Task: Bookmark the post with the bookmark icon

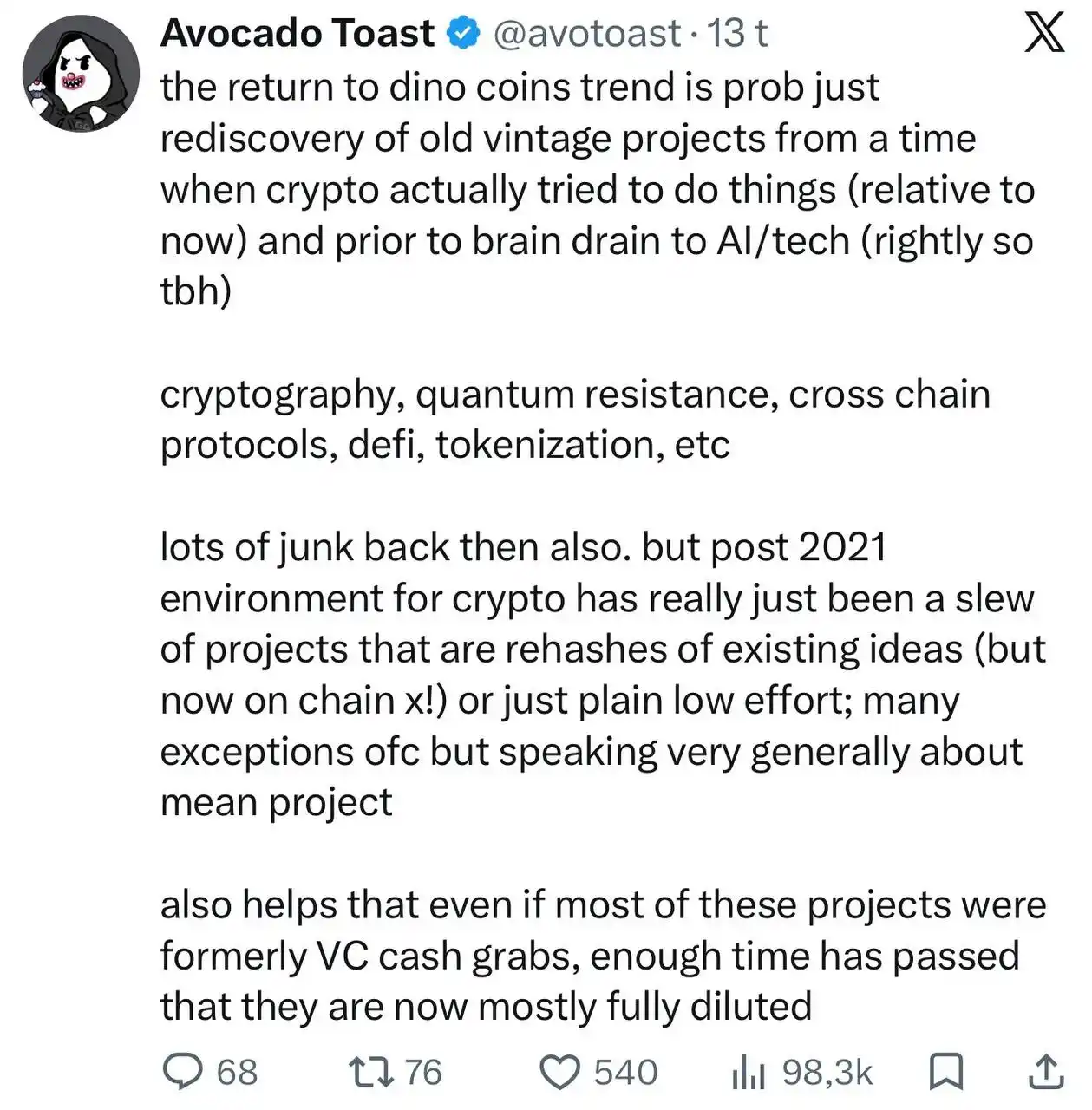Action: pyautogui.click(x=945, y=1072)
